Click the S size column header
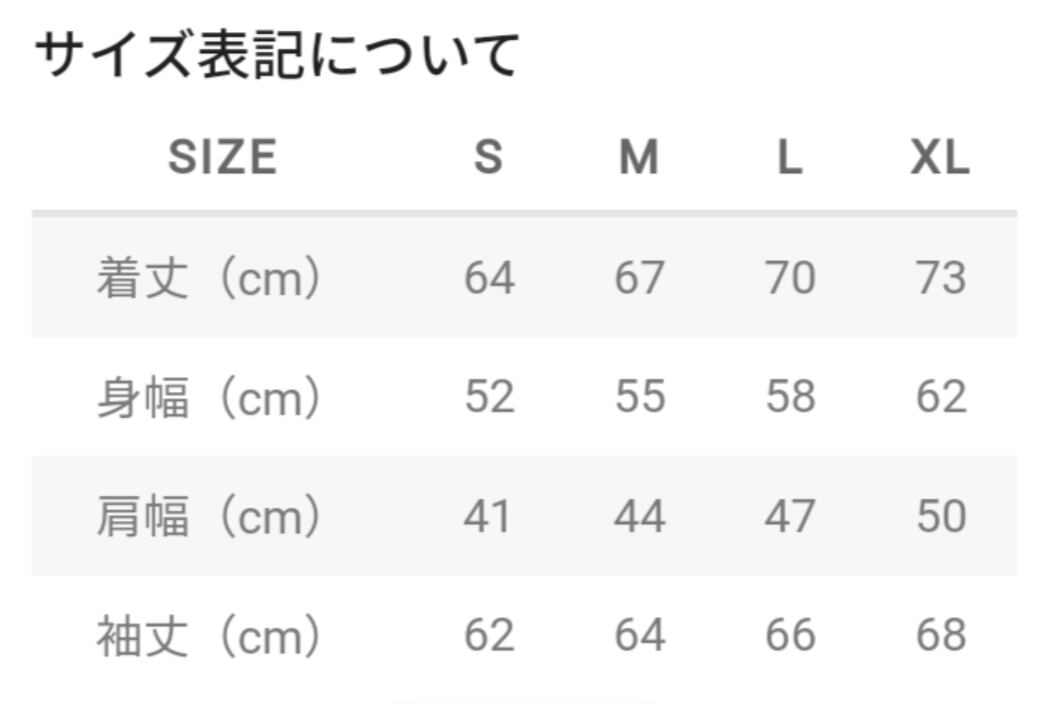Screen dimensions: 1043x705 [x=488, y=158]
